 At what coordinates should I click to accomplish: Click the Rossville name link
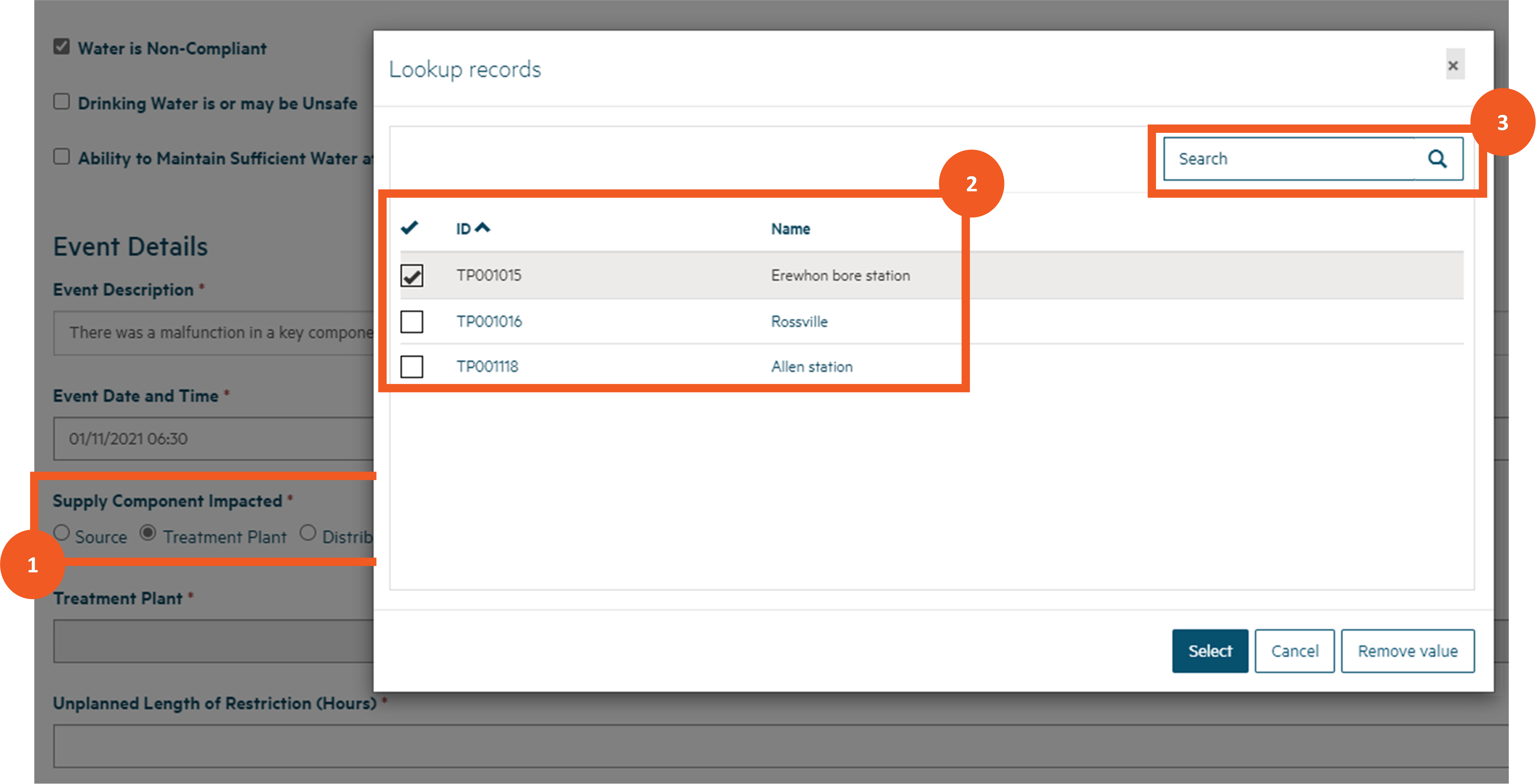click(799, 321)
